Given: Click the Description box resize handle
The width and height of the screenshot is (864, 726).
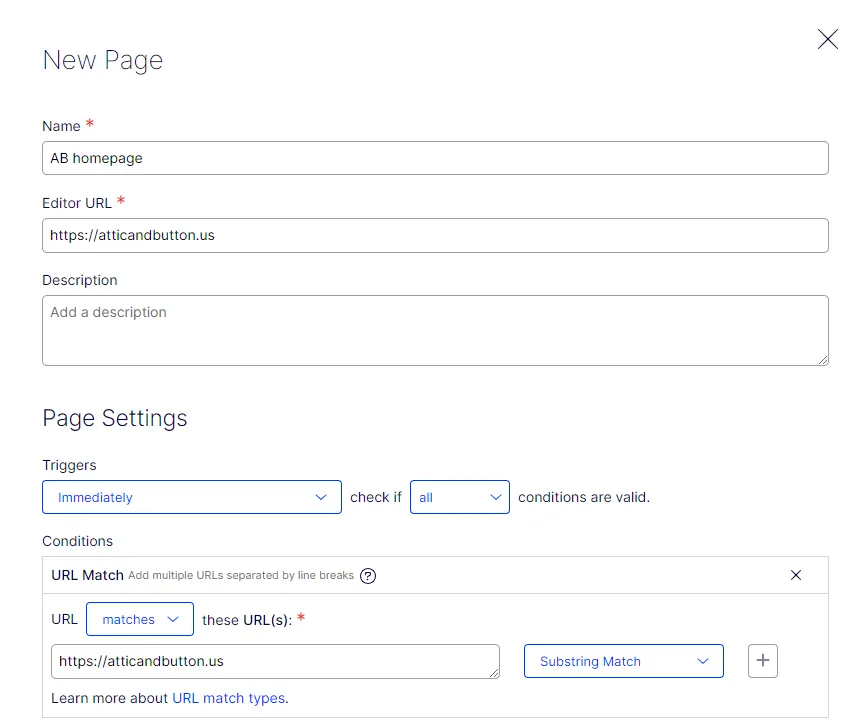Looking at the screenshot, I should pyautogui.click(x=823, y=360).
